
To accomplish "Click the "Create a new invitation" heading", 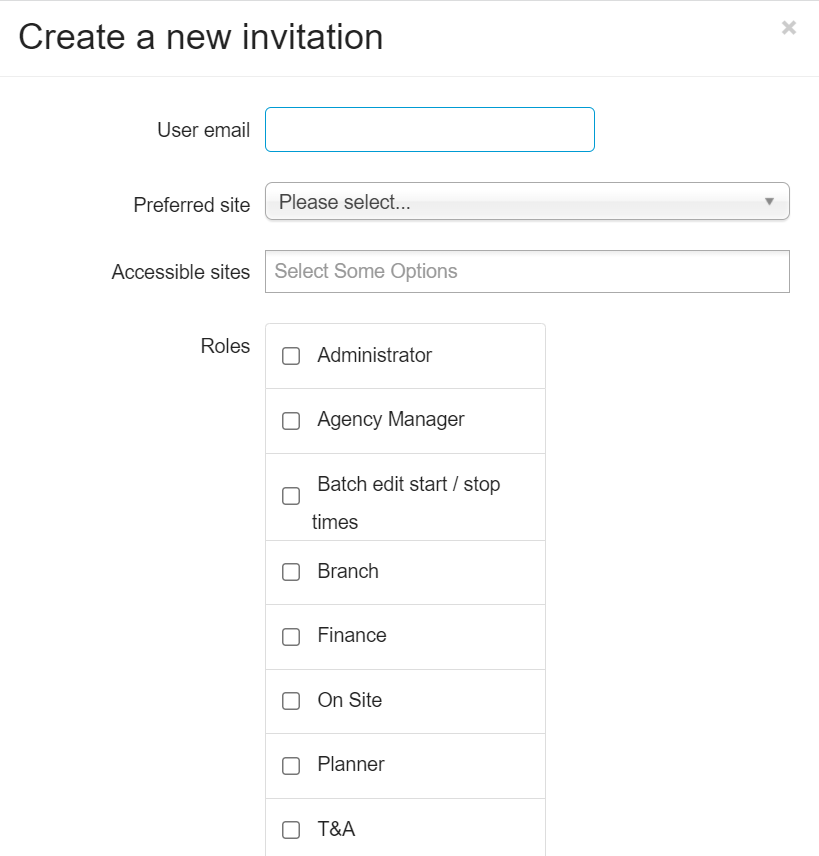I will [201, 37].
